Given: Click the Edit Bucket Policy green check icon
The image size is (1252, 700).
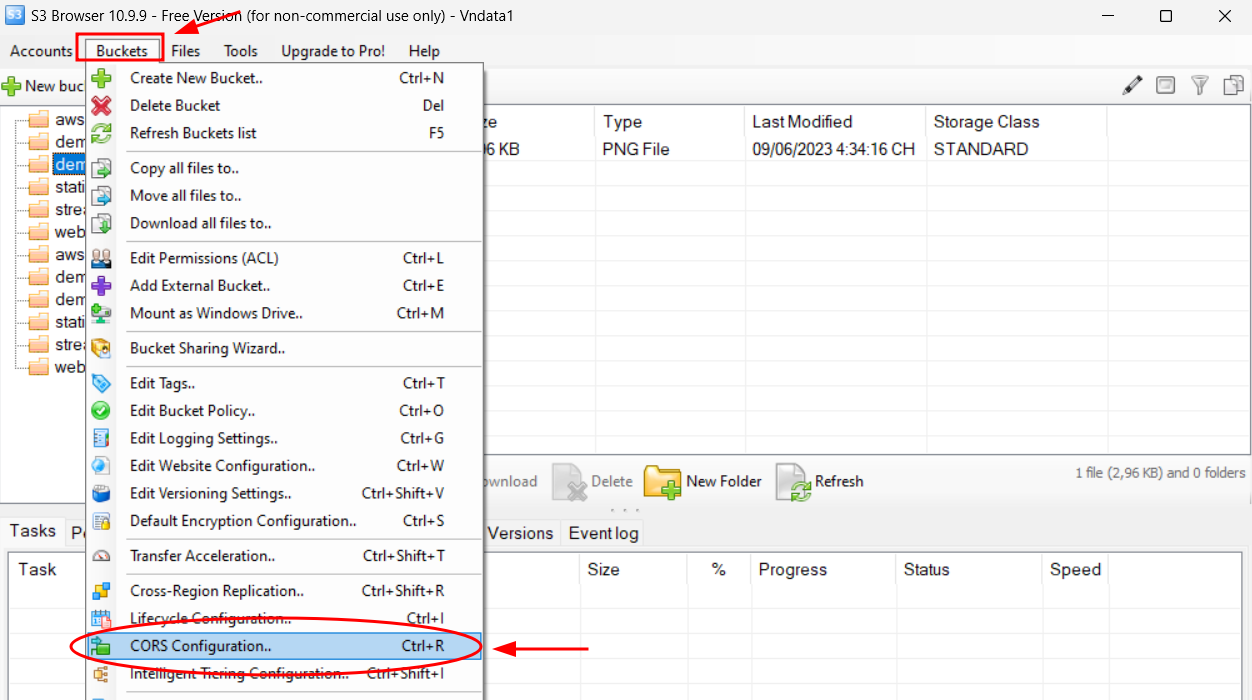Looking at the screenshot, I should point(102,411).
